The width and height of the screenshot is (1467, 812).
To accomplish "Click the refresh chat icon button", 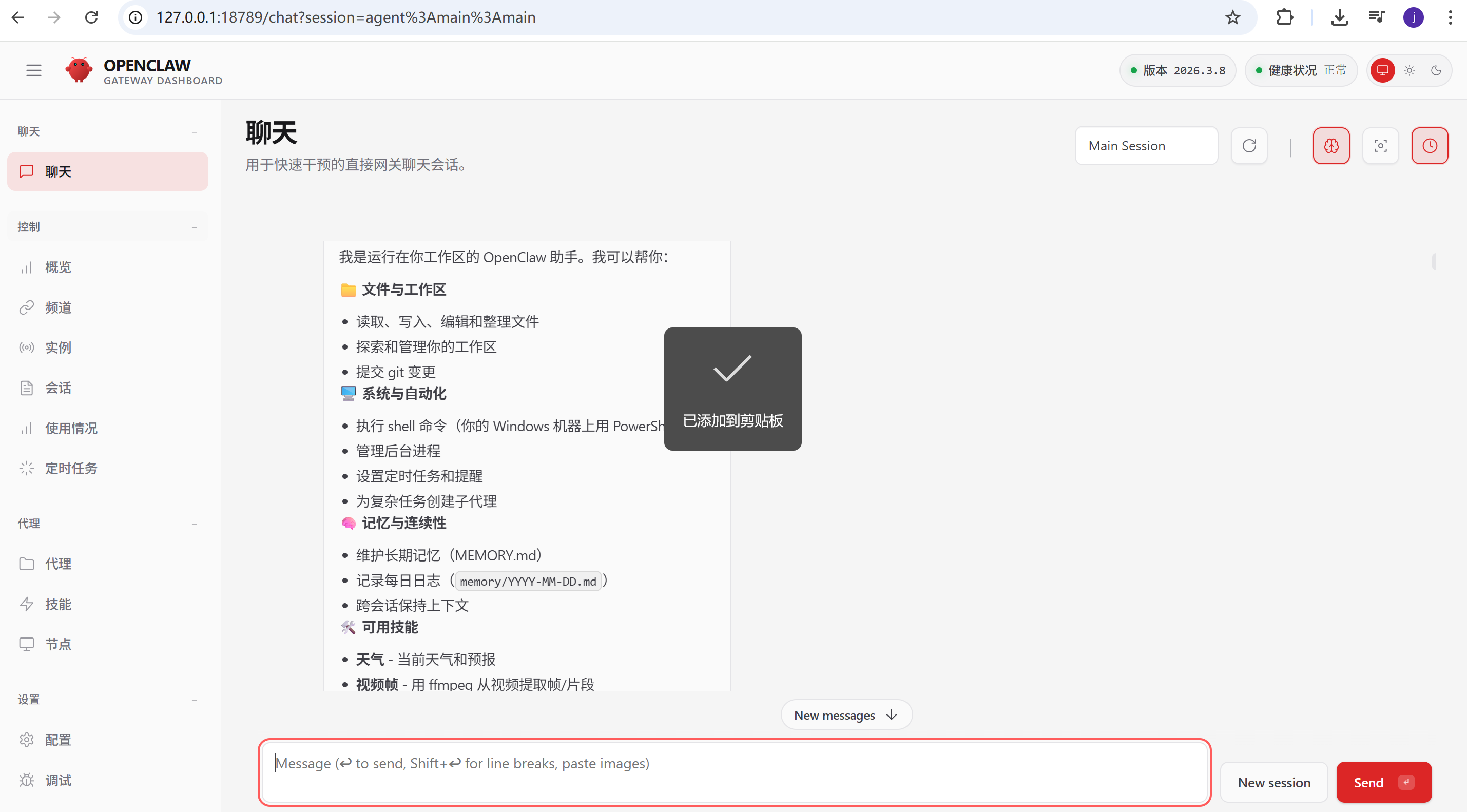I will [1249, 146].
